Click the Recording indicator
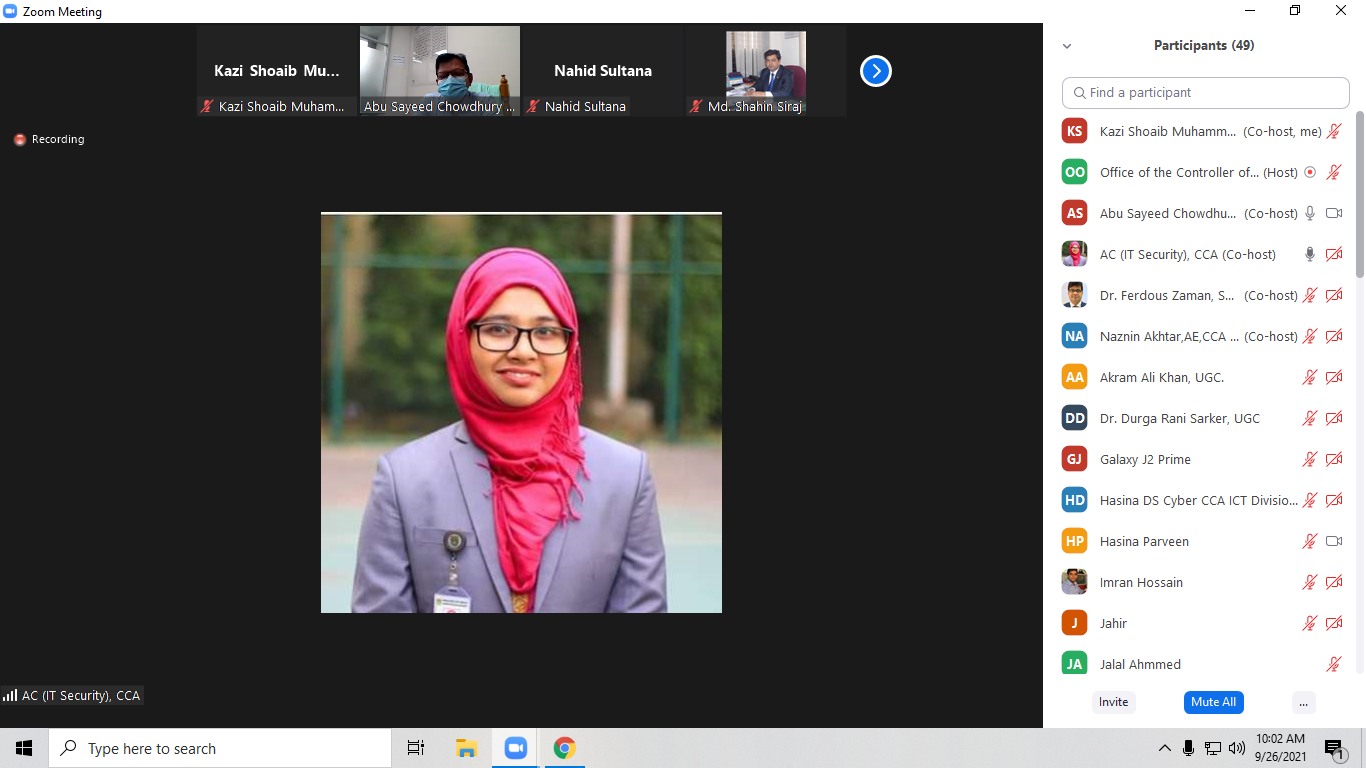Screen dimensions: 1366x768 click(x=49, y=139)
